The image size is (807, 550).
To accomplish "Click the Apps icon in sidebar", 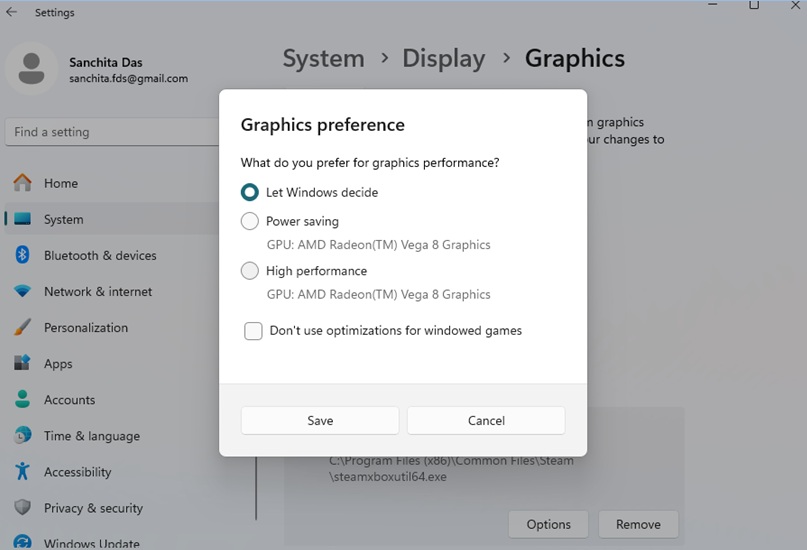I will 22,363.
